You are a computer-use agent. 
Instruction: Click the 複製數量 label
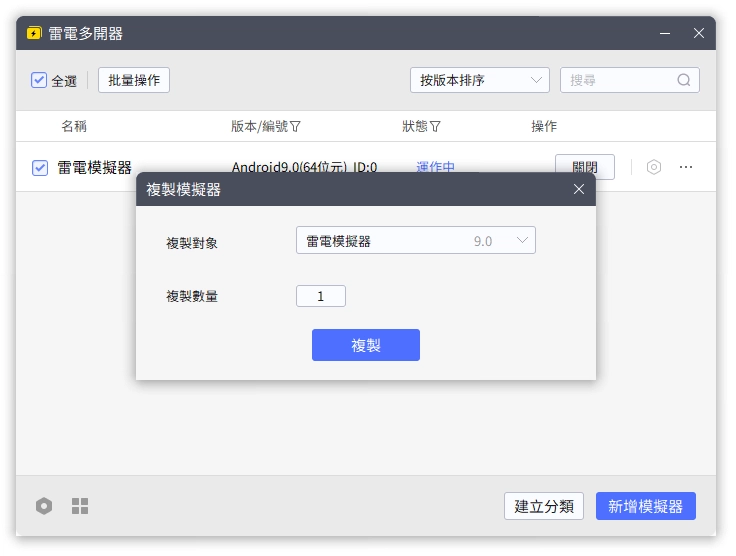tap(192, 296)
